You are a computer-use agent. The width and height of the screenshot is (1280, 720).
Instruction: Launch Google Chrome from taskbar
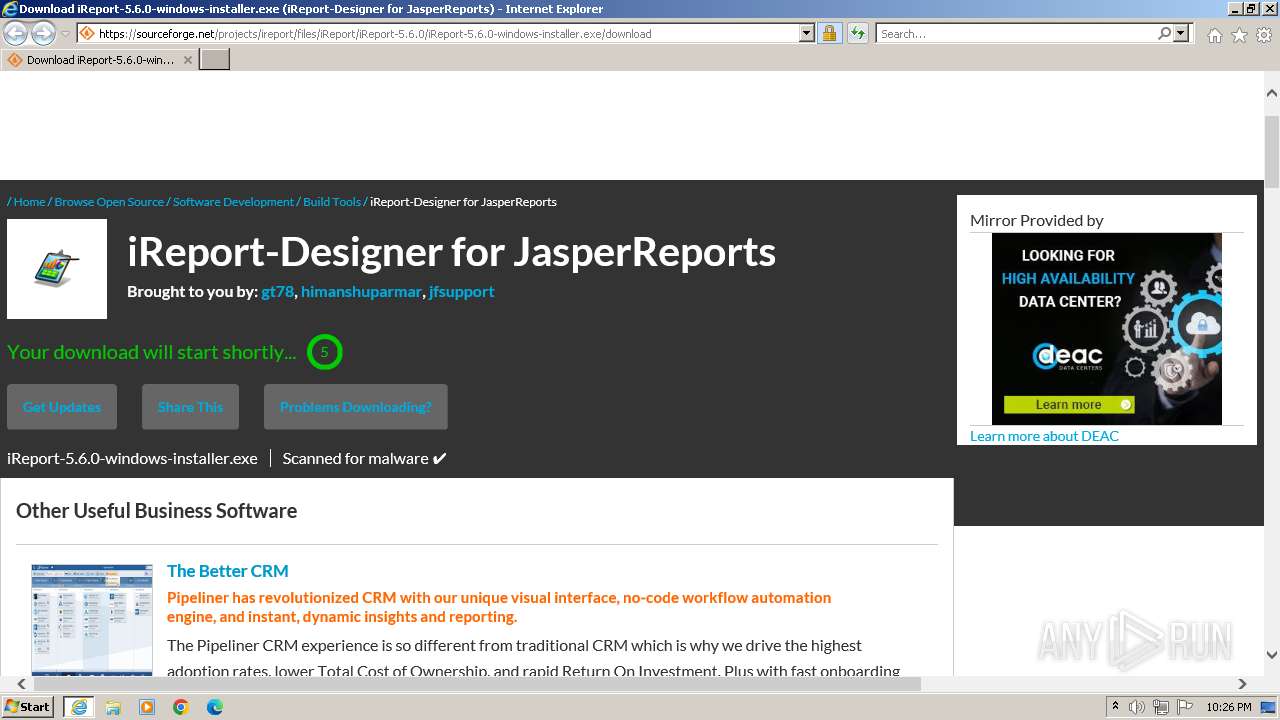coord(181,707)
